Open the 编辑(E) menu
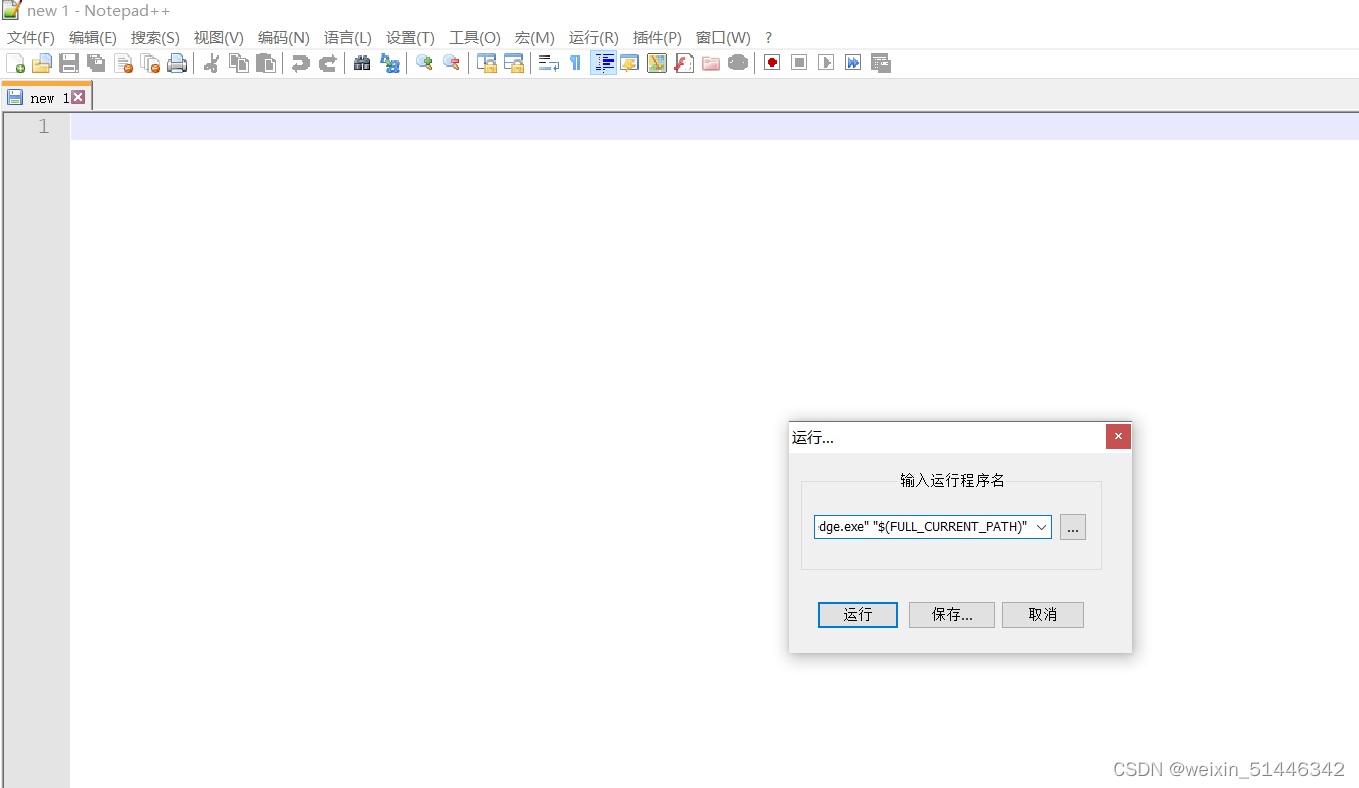1359x788 pixels. pos(93,37)
